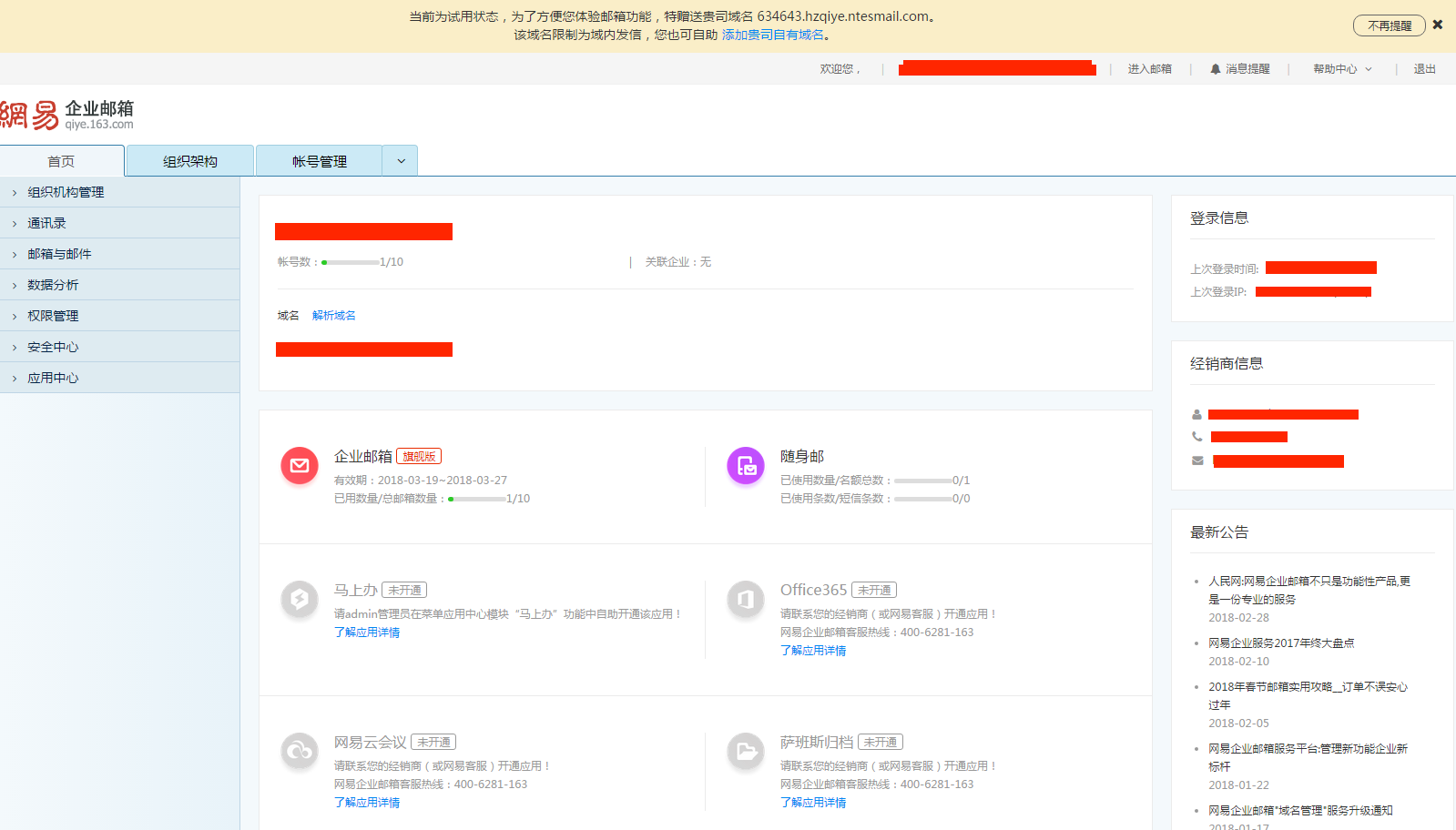
Task: Open 消息提醒 notifications
Action: click(x=1247, y=69)
